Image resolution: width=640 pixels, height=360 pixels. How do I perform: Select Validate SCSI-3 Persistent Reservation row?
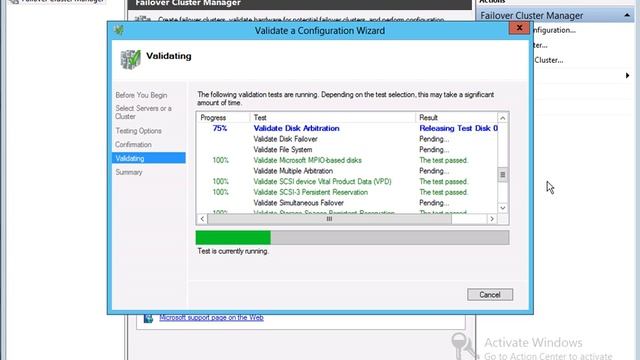point(347,192)
